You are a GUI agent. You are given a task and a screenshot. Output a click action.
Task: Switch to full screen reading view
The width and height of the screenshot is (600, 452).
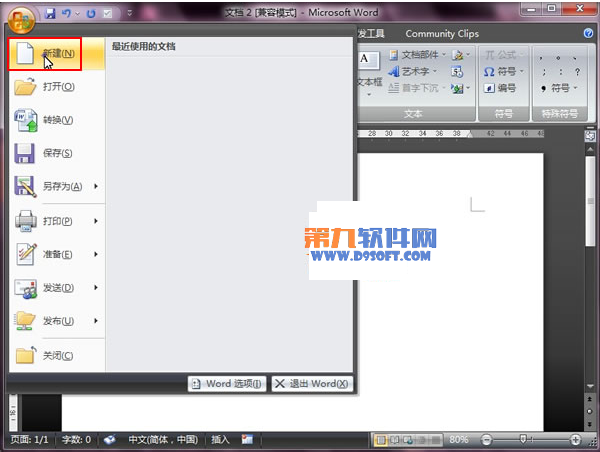[394, 440]
